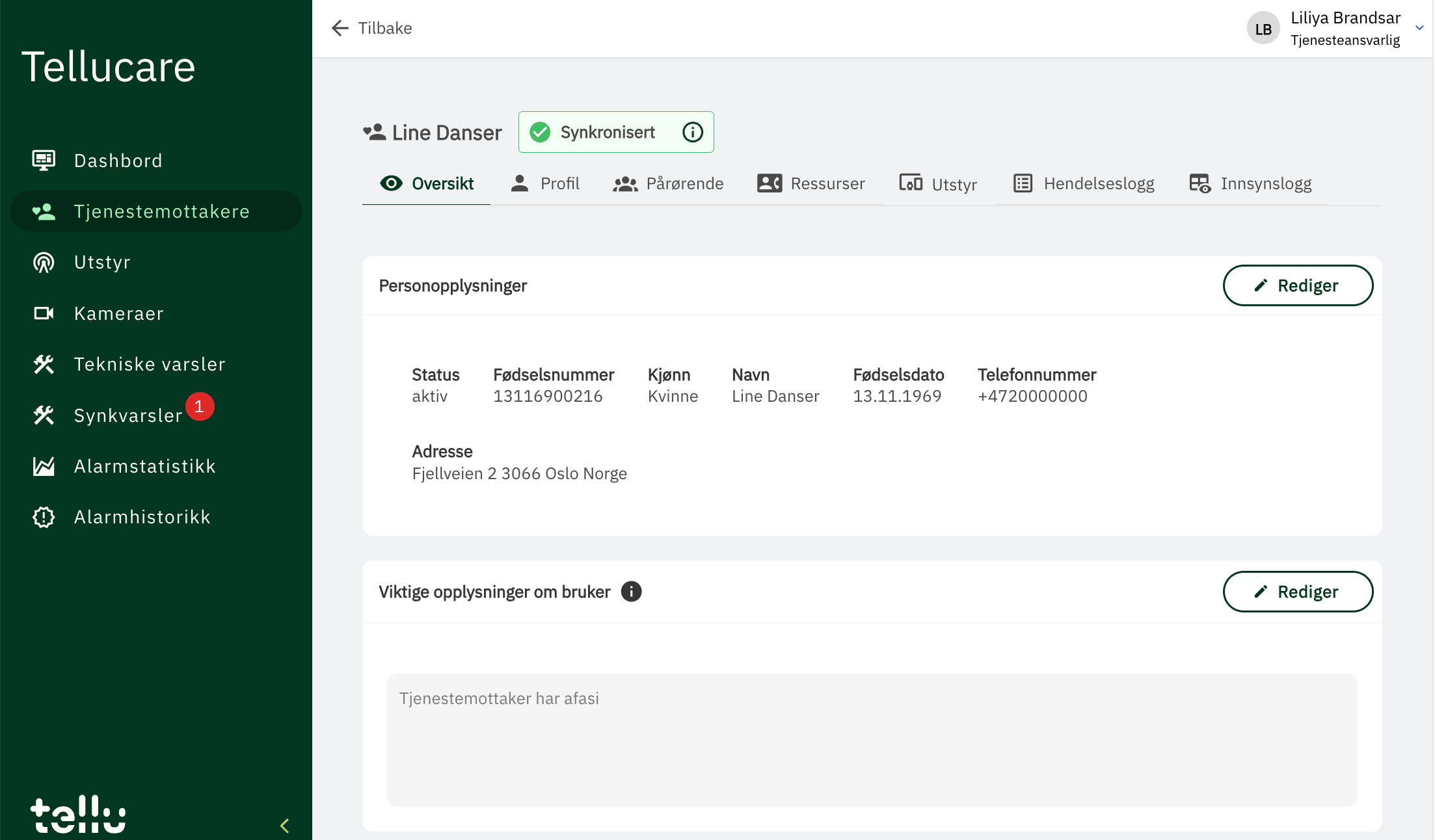Image resolution: width=1435 pixels, height=840 pixels.
Task: Click the Tjenestemottaker har afasi text field
Action: pos(872,740)
